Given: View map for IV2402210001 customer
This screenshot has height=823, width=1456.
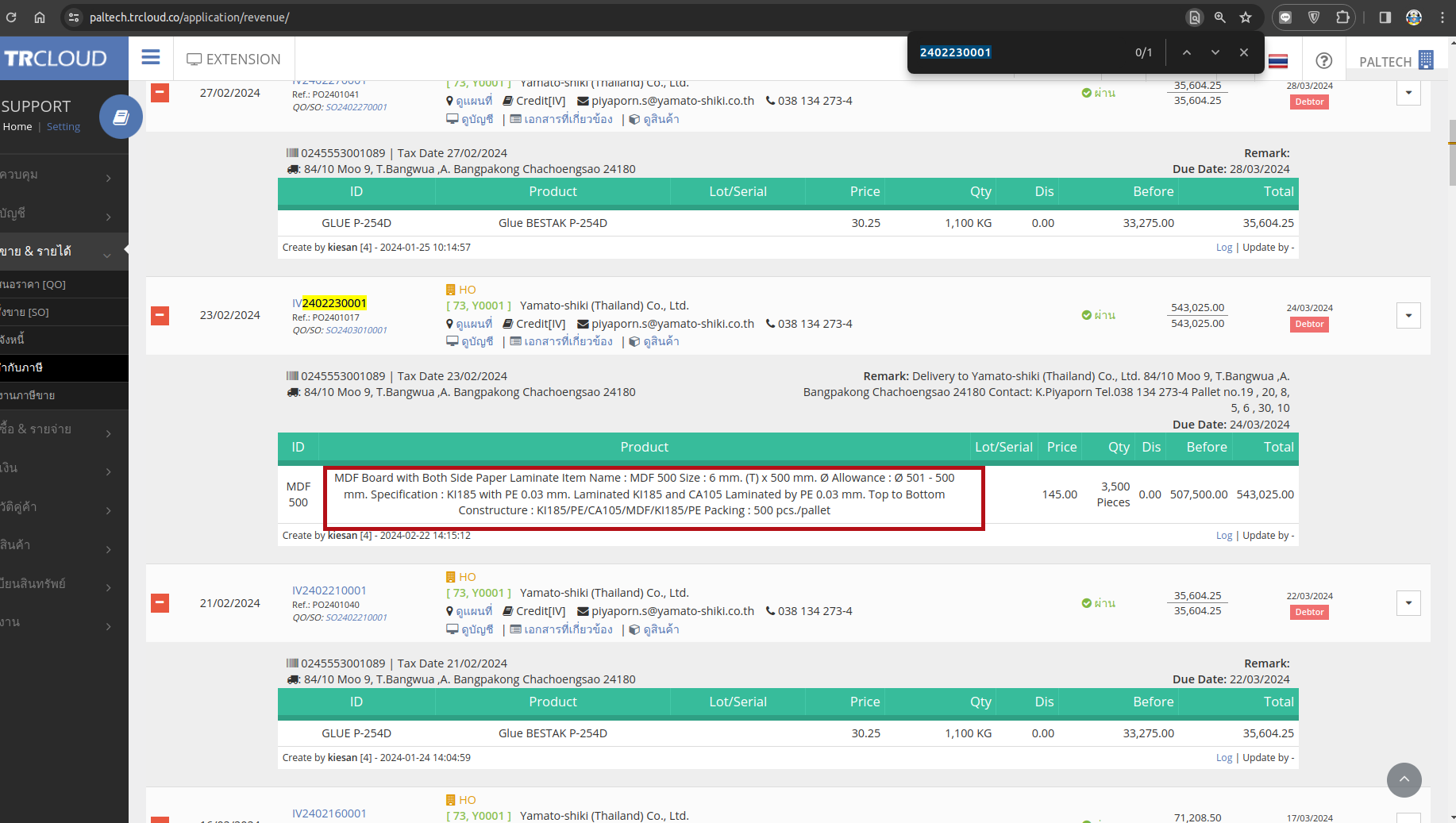Looking at the screenshot, I should tap(469, 611).
